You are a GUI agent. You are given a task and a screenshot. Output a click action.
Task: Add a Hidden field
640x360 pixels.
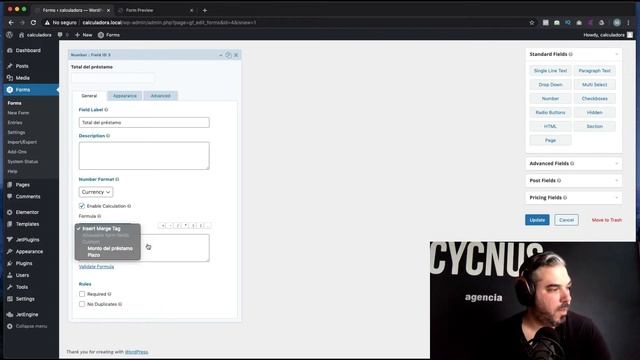[595, 112]
